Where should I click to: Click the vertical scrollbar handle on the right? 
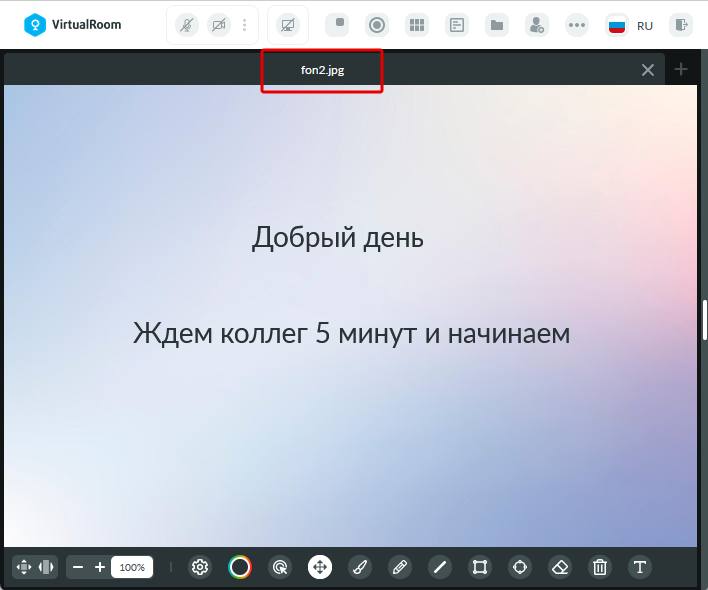click(x=705, y=320)
